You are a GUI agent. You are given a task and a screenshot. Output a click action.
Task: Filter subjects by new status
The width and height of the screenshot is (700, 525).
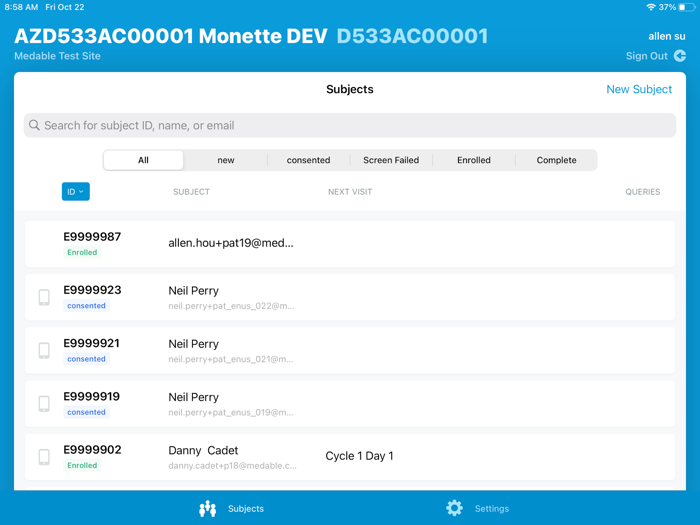(226, 160)
